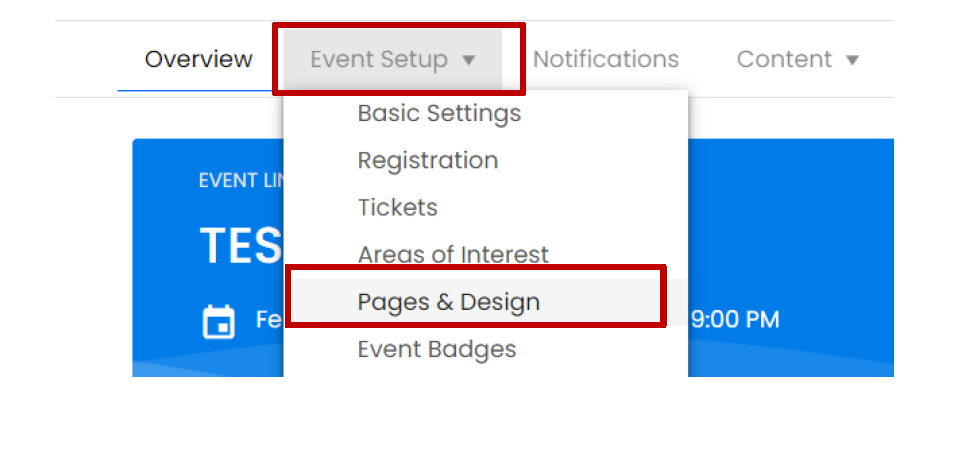This screenshot has width=961, height=458.
Task: Open Event Badges from the dropdown
Action: [436, 349]
